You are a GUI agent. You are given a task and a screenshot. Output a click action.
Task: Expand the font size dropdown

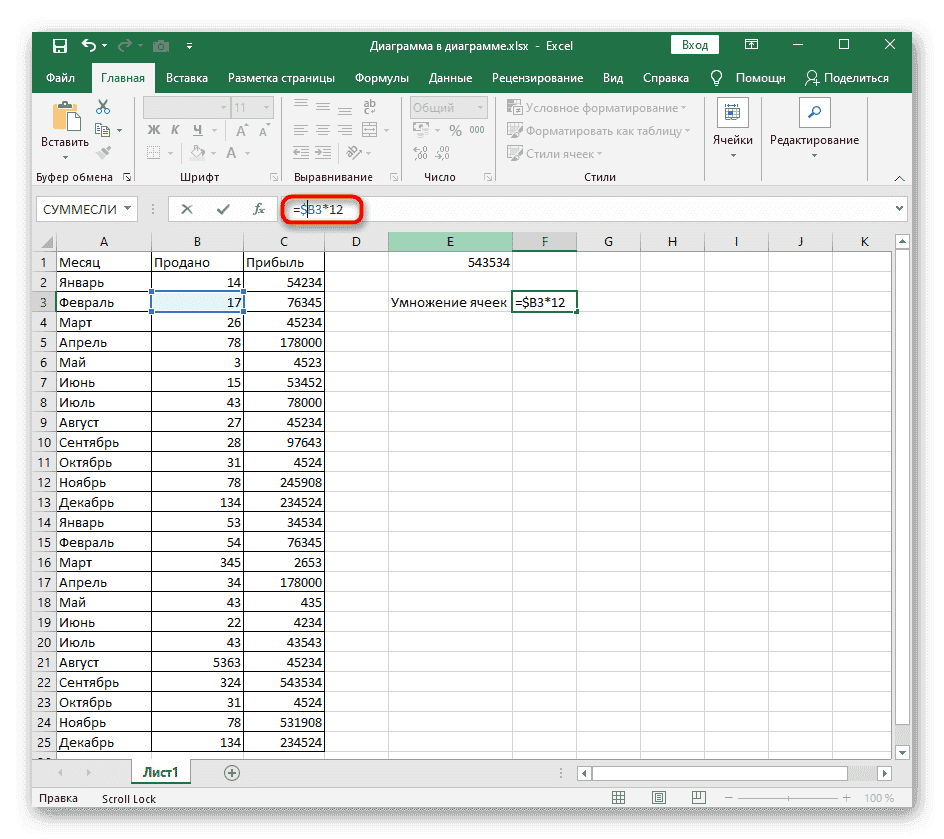[x=266, y=107]
